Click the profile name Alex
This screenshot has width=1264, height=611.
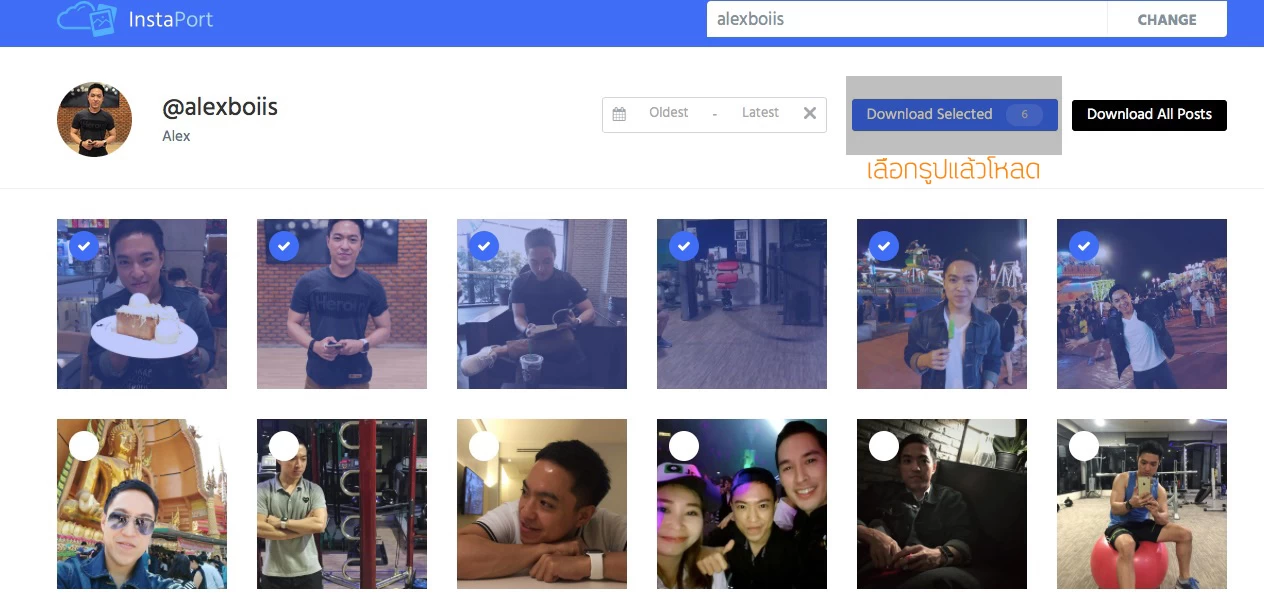coord(176,136)
